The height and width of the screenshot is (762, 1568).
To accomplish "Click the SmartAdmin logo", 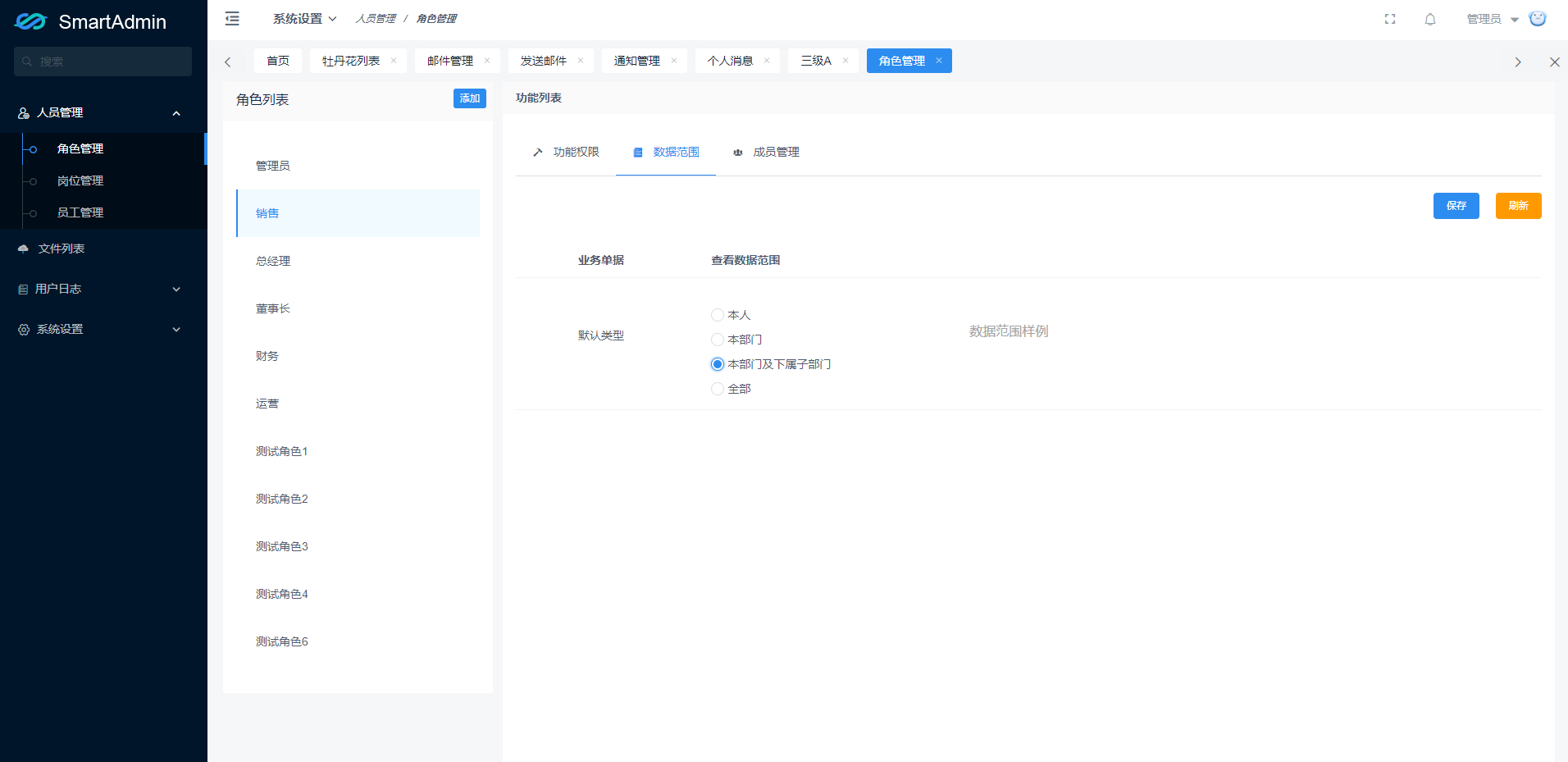I will pos(90,21).
